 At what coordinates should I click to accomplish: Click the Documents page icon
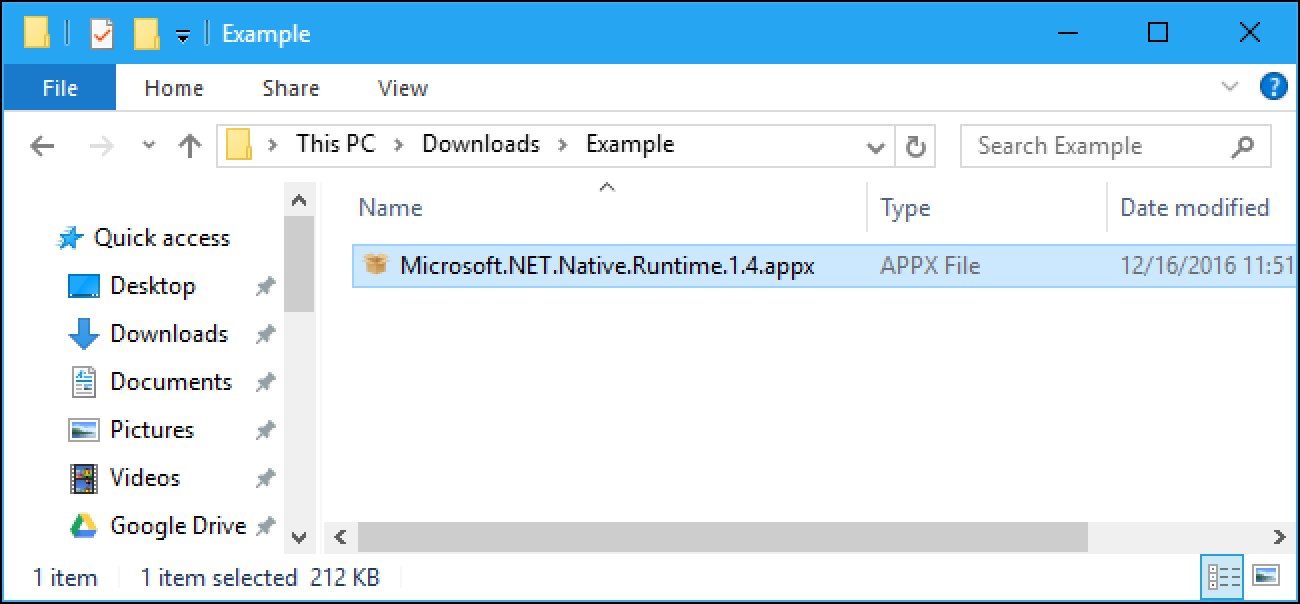84,382
